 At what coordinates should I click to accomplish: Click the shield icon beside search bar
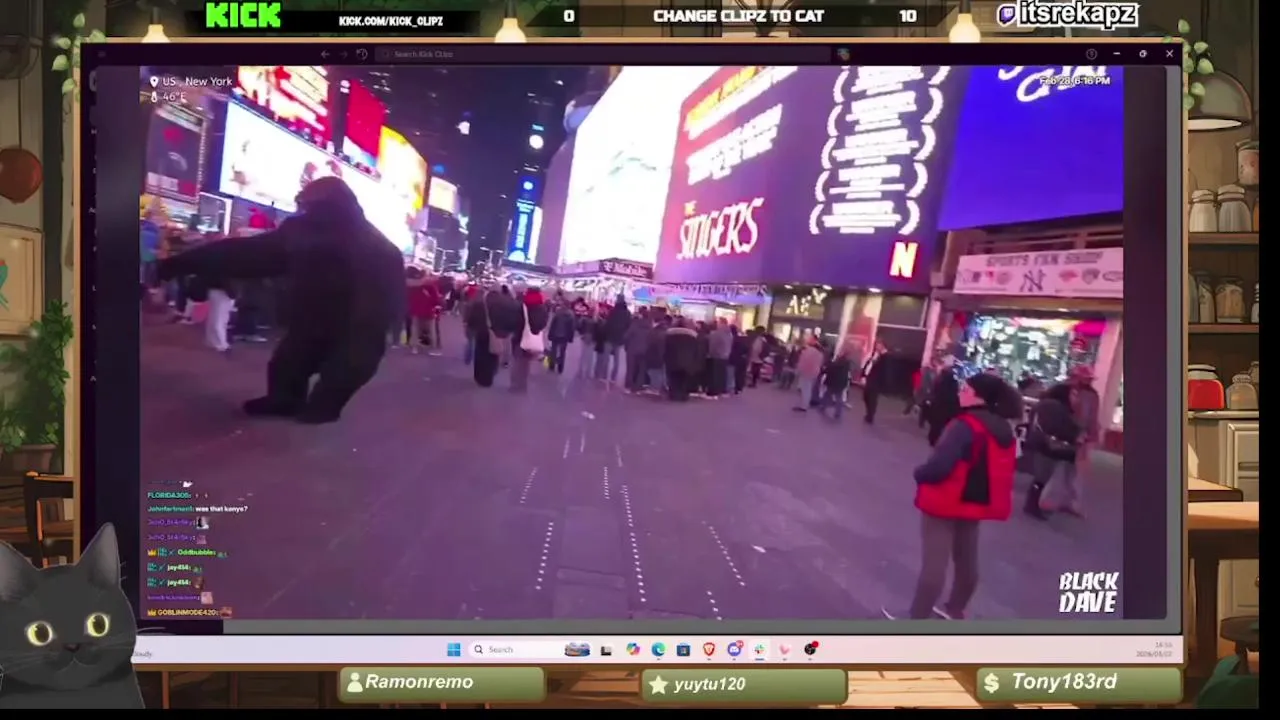(844, 54)
